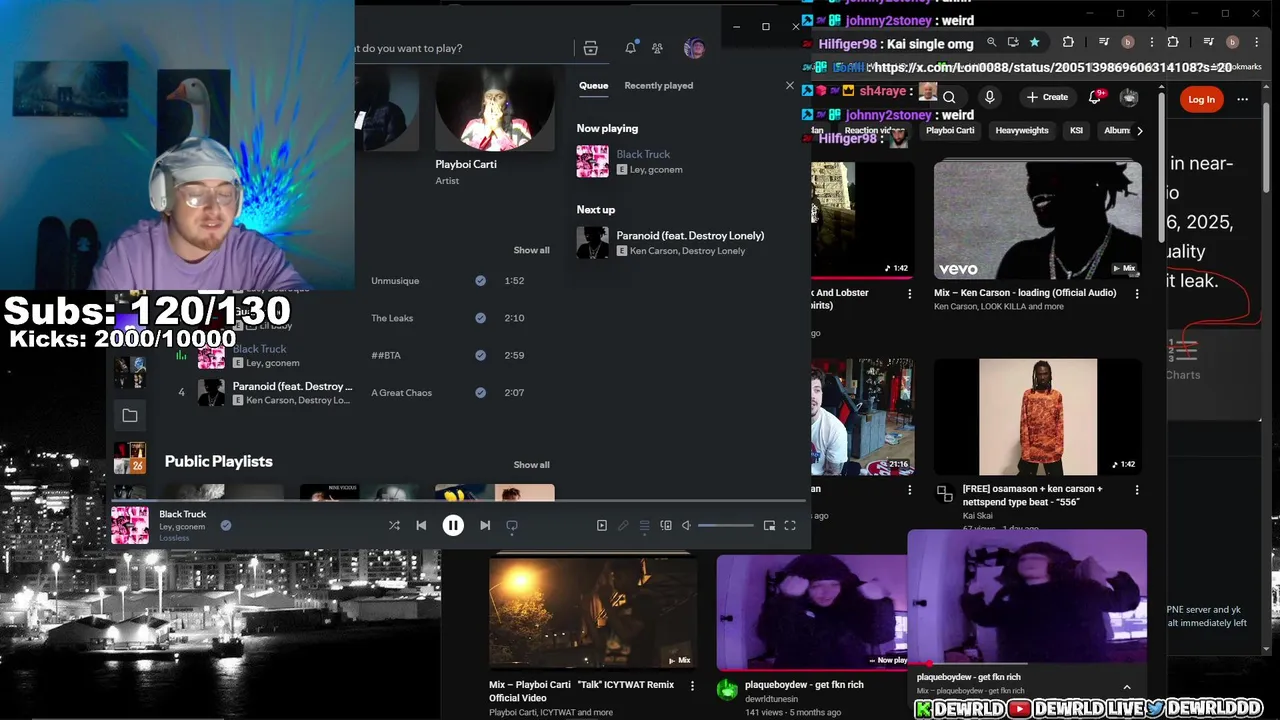The height and width of the screenshot is (720, 1280).
Task: Open Spotify Friend Activity icon
Action: point(657,48)
